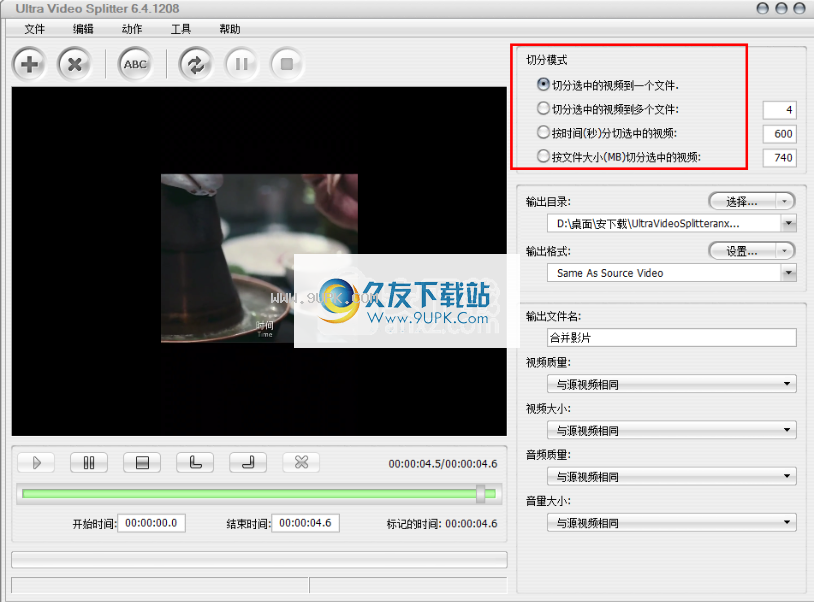
Task: Select 按文件大小(MB)切分选中的视频 radio option
Action: coord(543,156)
